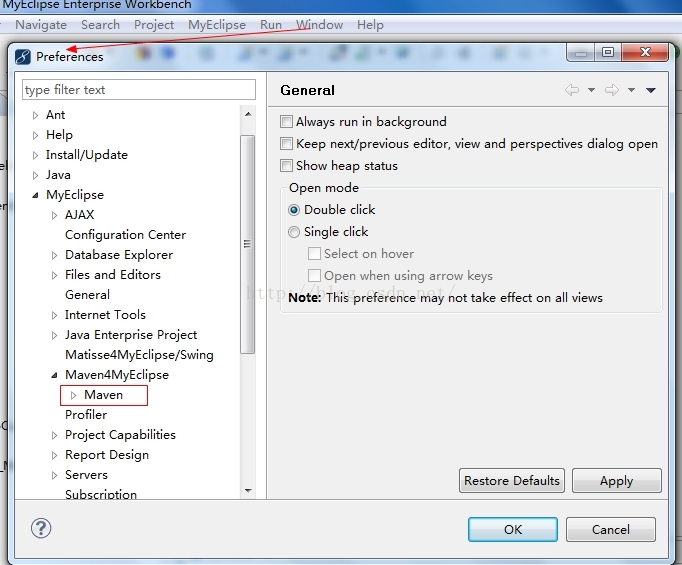Screen dimensions: 682x565
Task: Open the back history dropdown arrow
Action: tap(591, 90)
